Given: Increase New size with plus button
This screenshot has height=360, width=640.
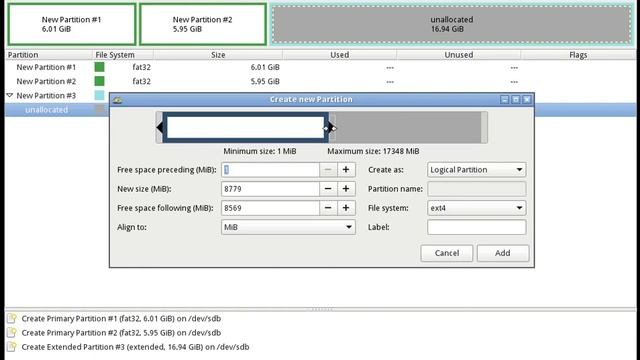Looking at the screenshot, I should [x=346, y=189].
